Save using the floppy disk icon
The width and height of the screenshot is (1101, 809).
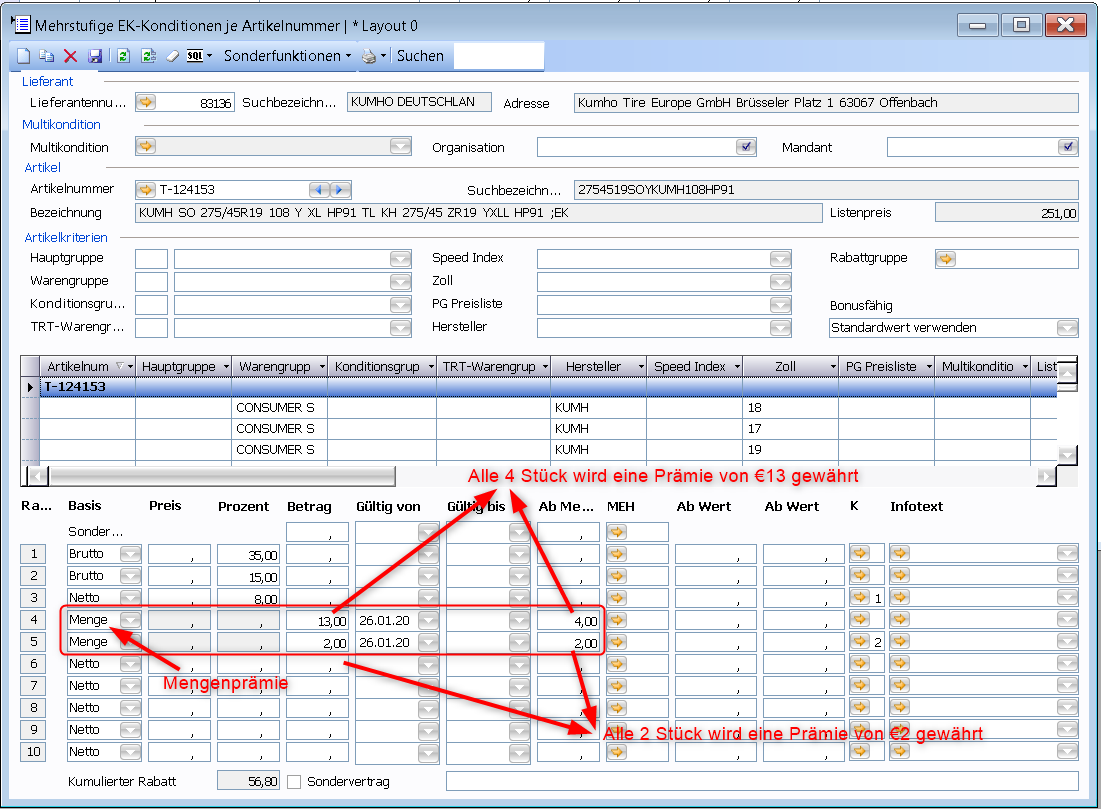pos(96,57)
